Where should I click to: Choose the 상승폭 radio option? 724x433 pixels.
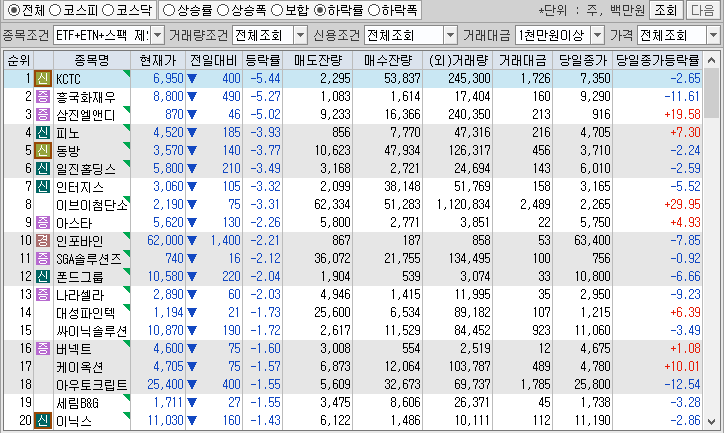coord(223,10)
